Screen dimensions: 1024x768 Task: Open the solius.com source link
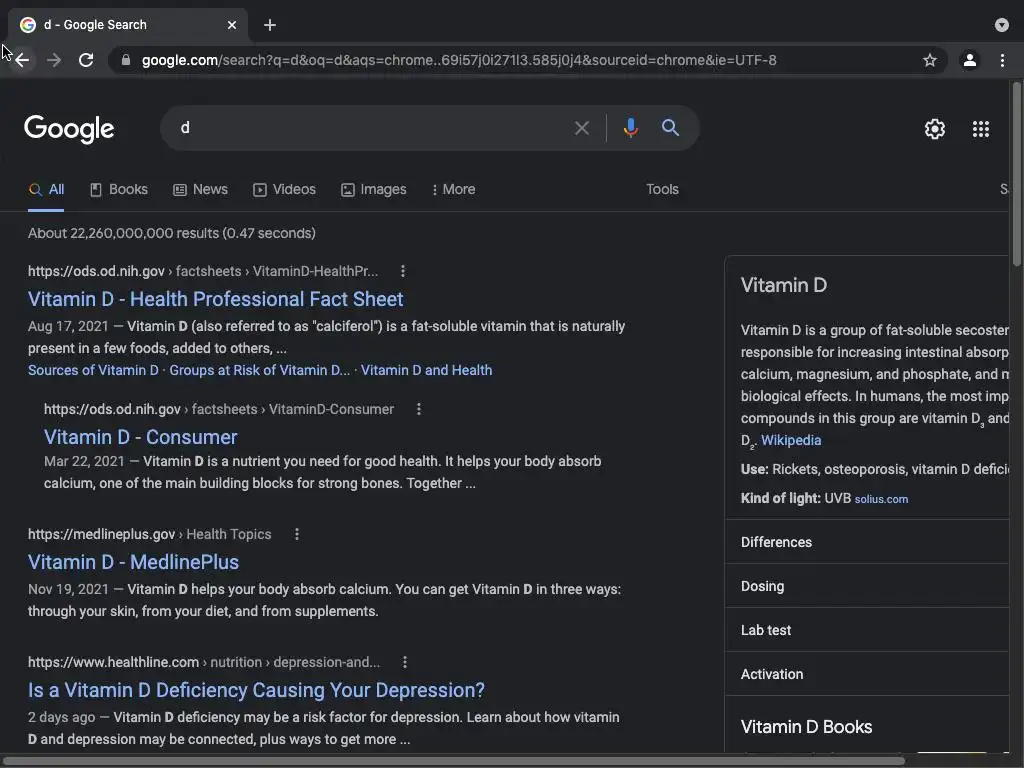pos(881,499)
